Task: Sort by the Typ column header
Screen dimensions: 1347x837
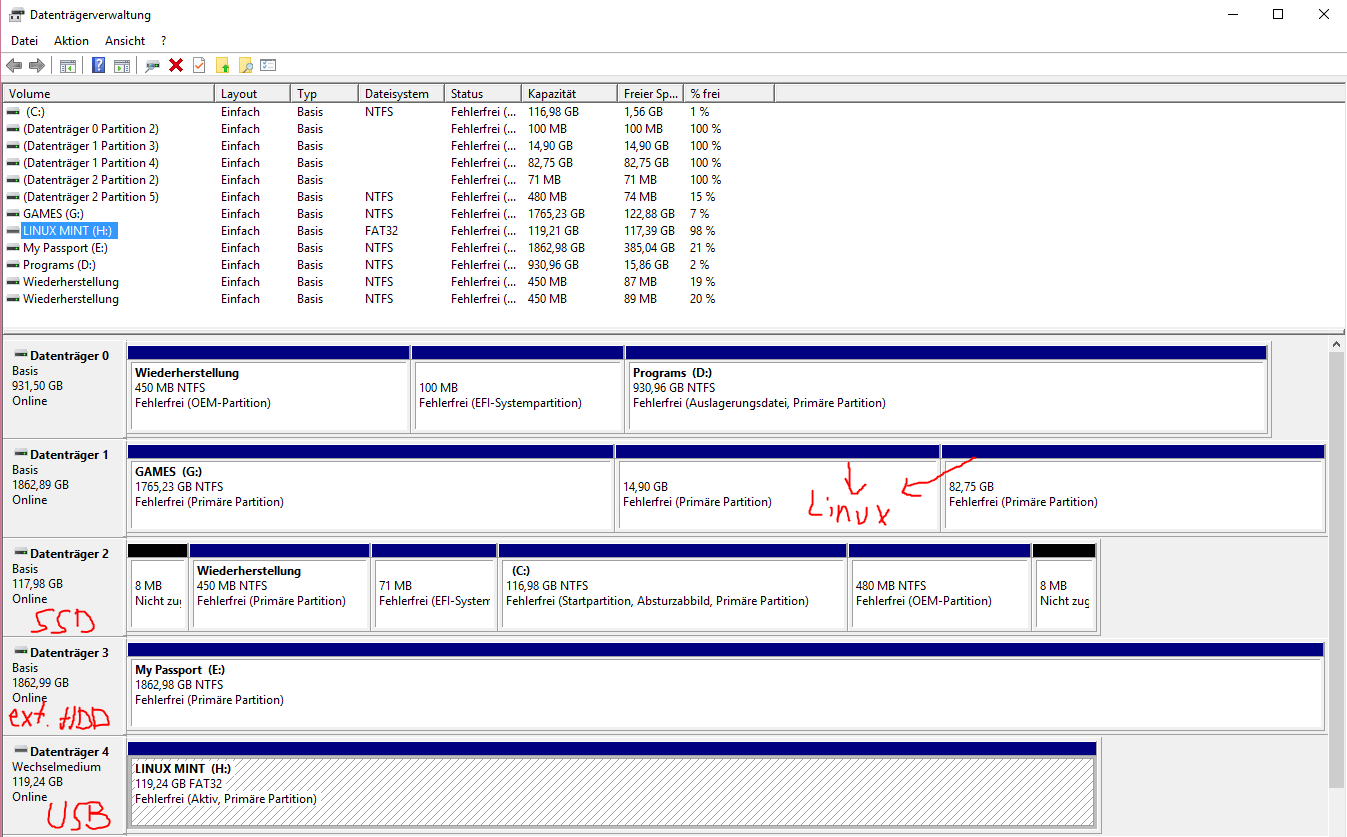Action: coord(325,94)
